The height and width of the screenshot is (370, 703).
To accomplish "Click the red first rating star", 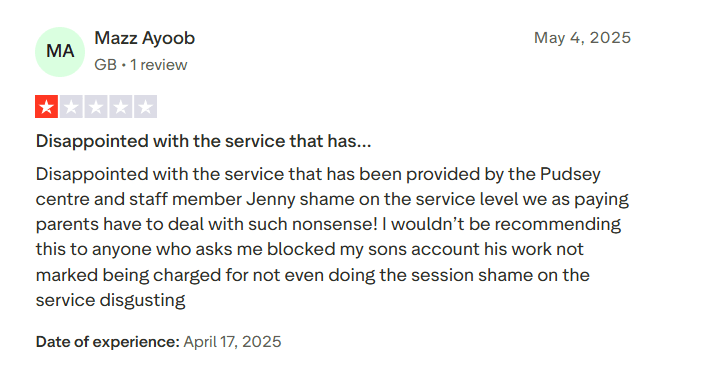I will (47, 107).
